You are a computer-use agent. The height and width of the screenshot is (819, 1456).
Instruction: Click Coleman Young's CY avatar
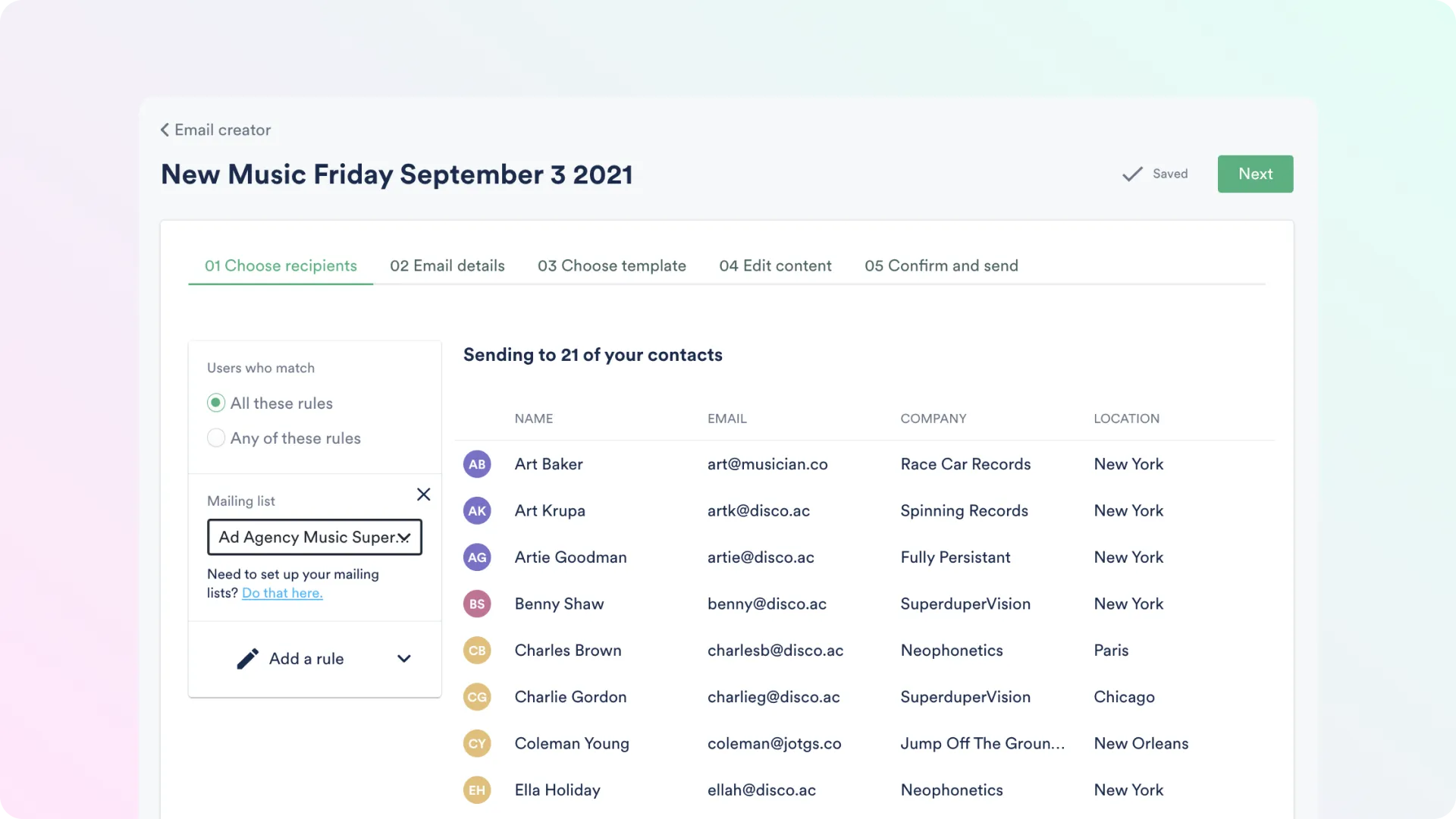point(477,743)
